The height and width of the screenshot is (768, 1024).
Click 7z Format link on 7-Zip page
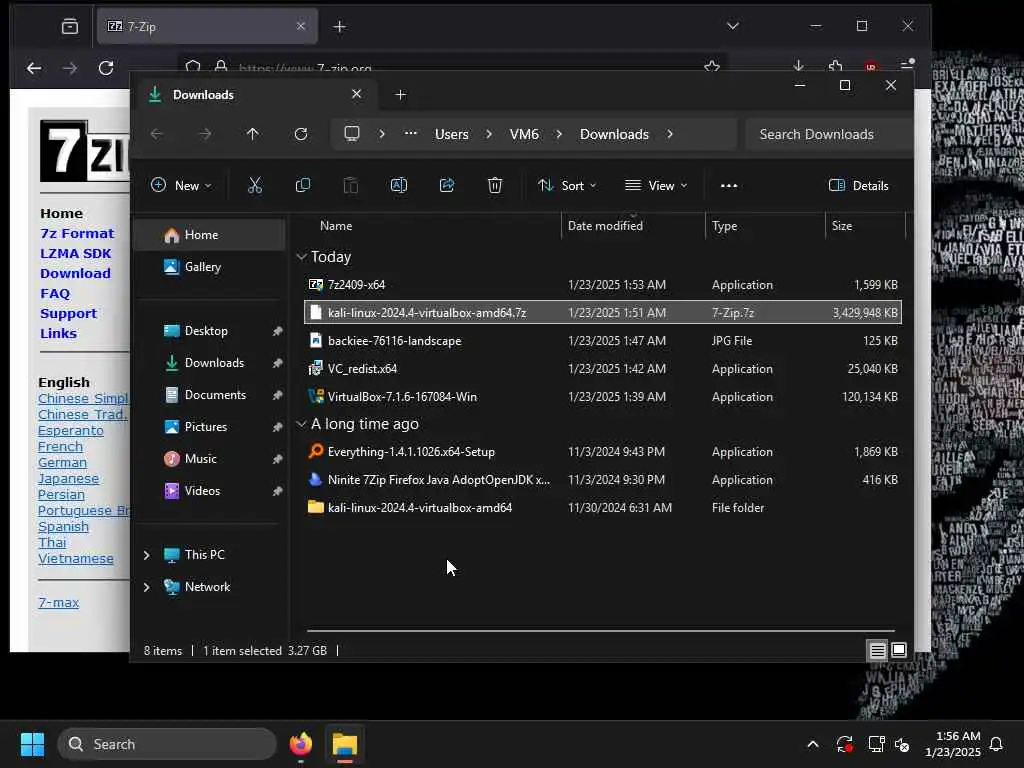pos(77,234)
